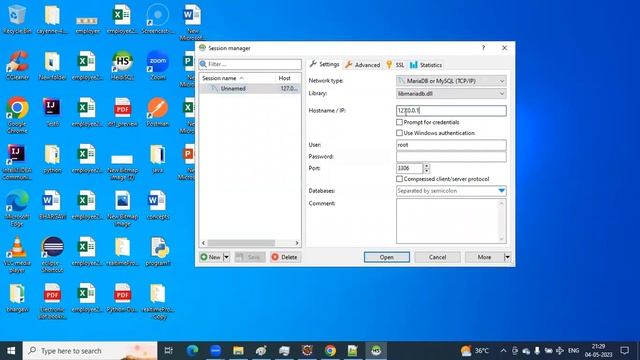Focus the taskbar search box

click(90, 351)
